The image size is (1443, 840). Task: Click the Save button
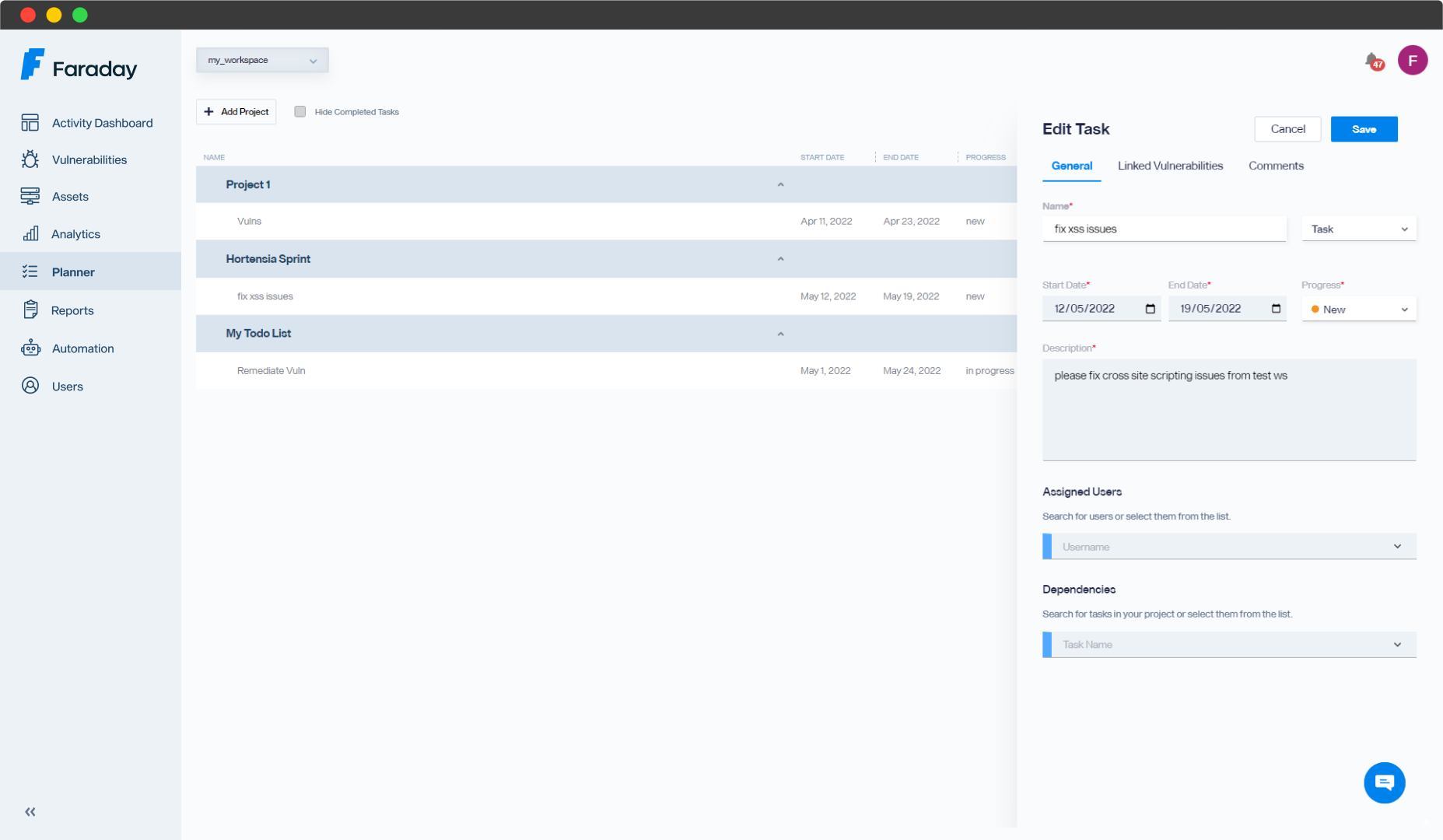click(1364, 129)
